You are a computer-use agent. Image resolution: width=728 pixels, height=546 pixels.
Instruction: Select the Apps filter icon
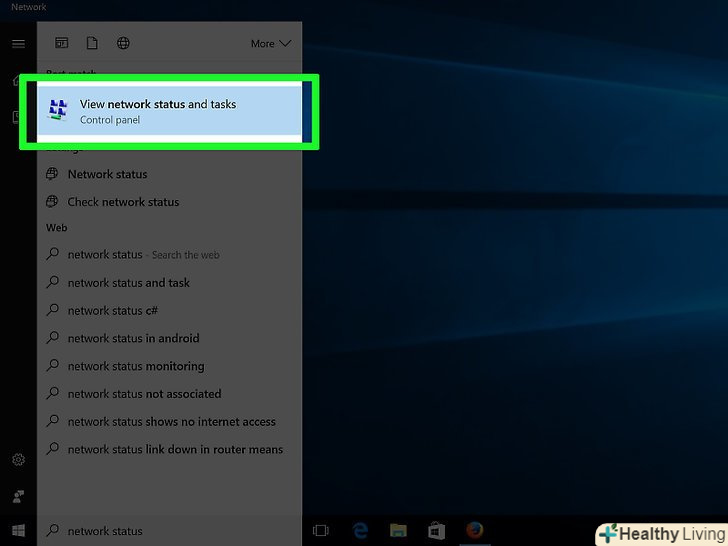tap(62, 43)
